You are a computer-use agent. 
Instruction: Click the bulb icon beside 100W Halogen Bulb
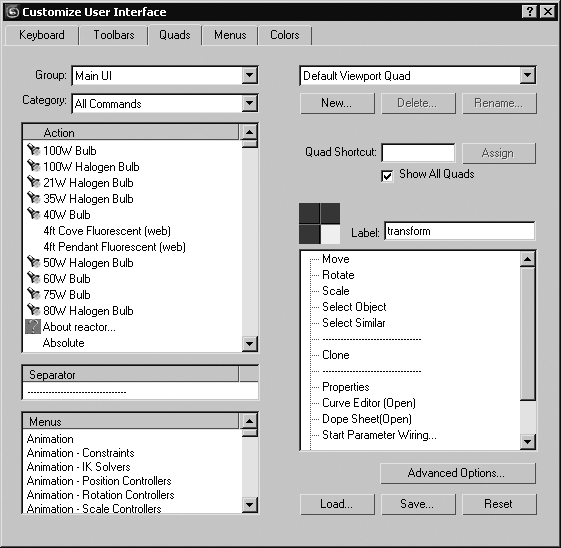tap(34, 166)
